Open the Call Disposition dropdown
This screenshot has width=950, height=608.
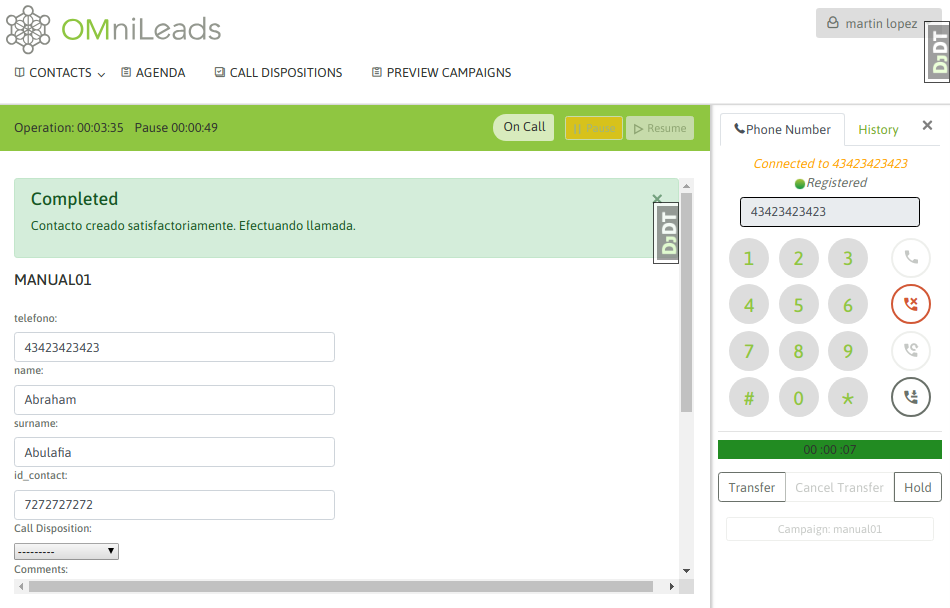pyautogui.click(x=66, y=551)
